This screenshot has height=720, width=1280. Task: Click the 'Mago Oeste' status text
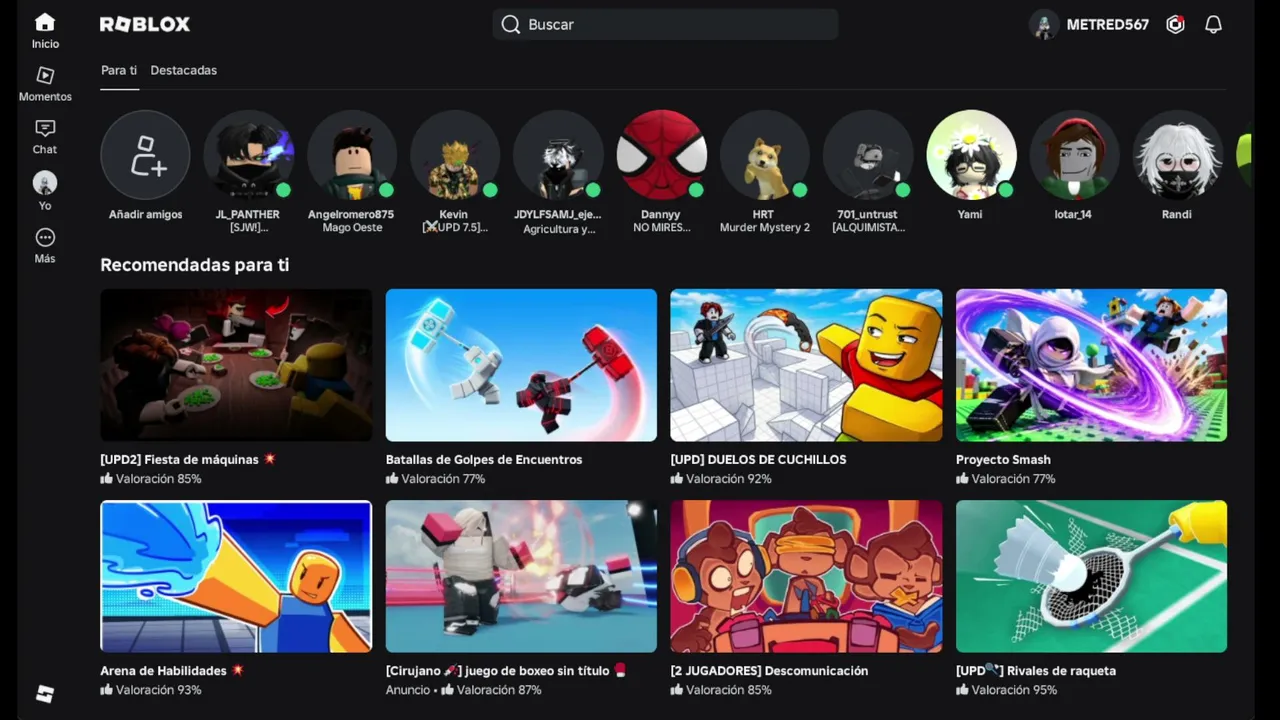tap(352, 228)
